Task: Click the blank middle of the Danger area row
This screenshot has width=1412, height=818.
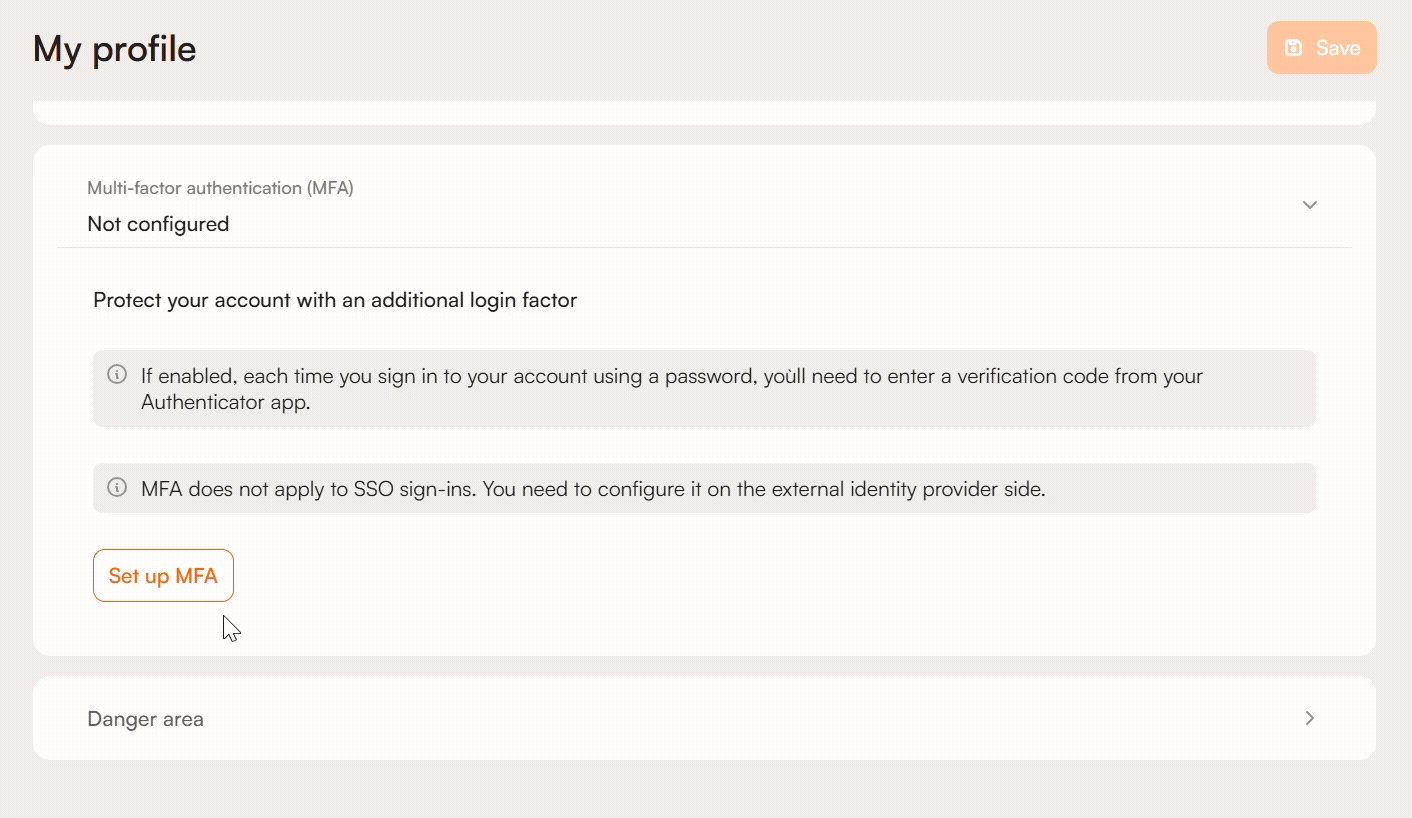Action: tap(700, 718)
